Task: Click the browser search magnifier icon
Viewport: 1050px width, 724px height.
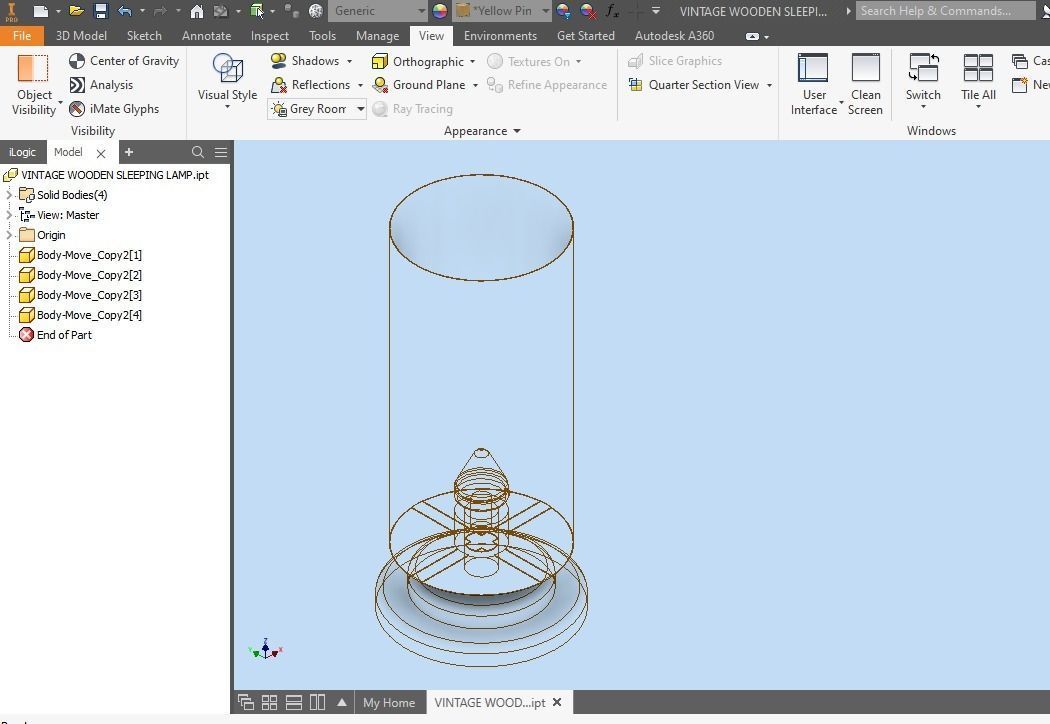Action: coord(198,152)
